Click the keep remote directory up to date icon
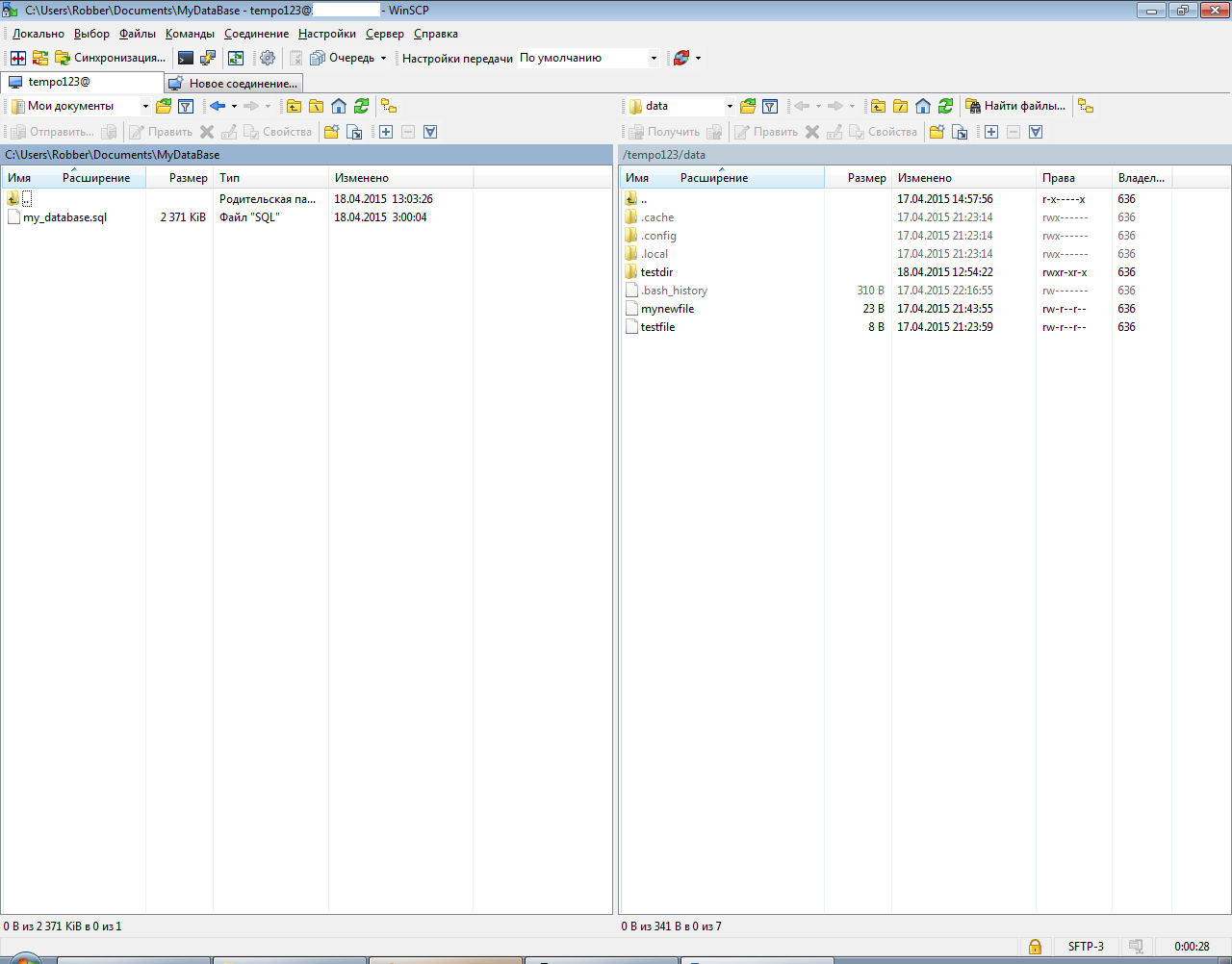Screen dimensions: 1232x964 coord(236,58)
